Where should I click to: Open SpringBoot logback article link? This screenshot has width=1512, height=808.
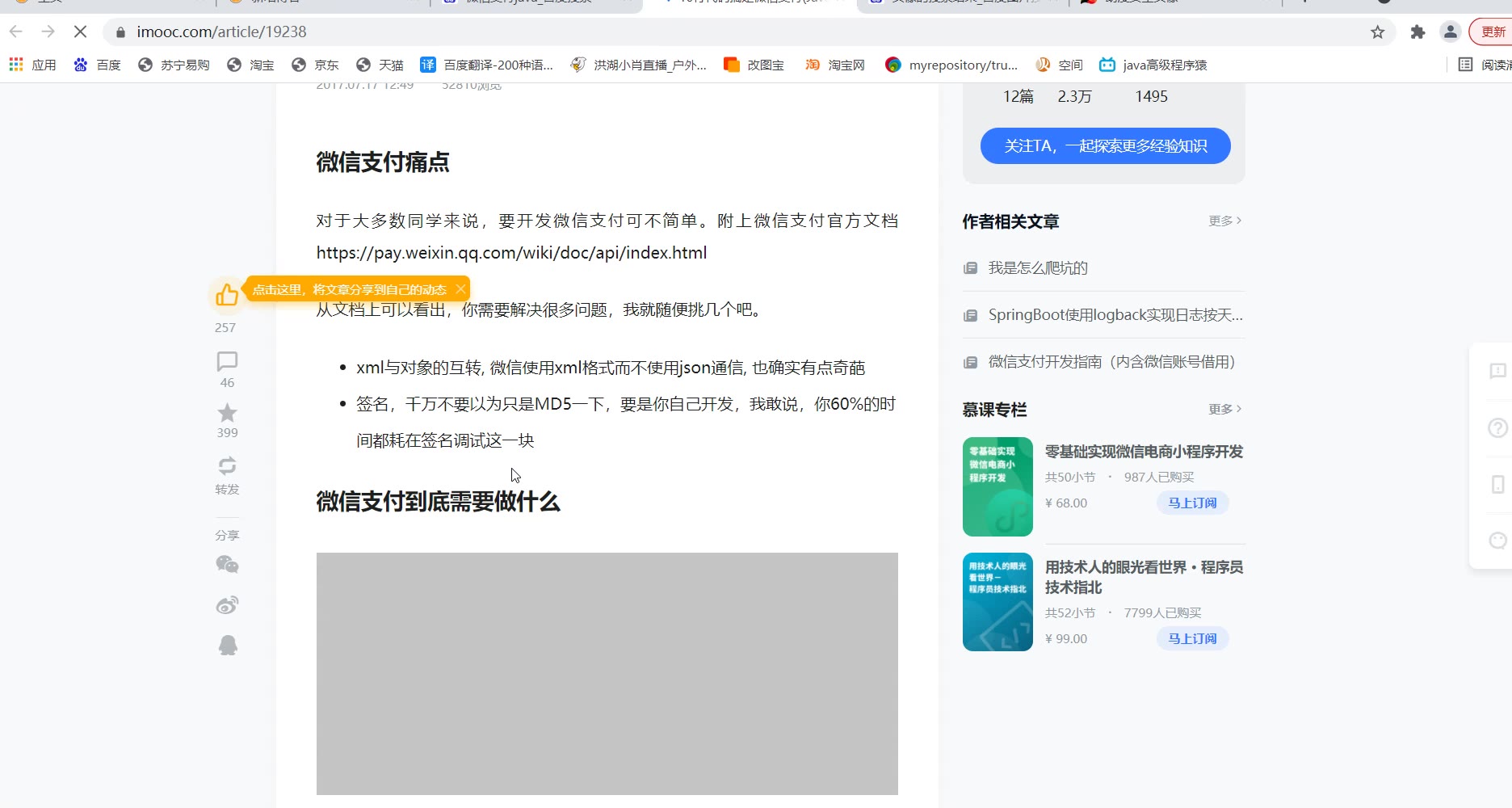tap(1115, 315)
